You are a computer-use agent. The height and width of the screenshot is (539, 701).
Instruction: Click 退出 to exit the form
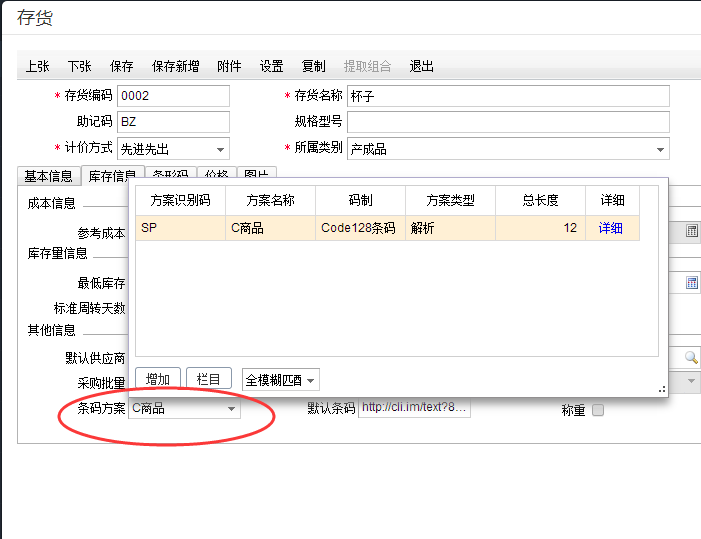422,67
